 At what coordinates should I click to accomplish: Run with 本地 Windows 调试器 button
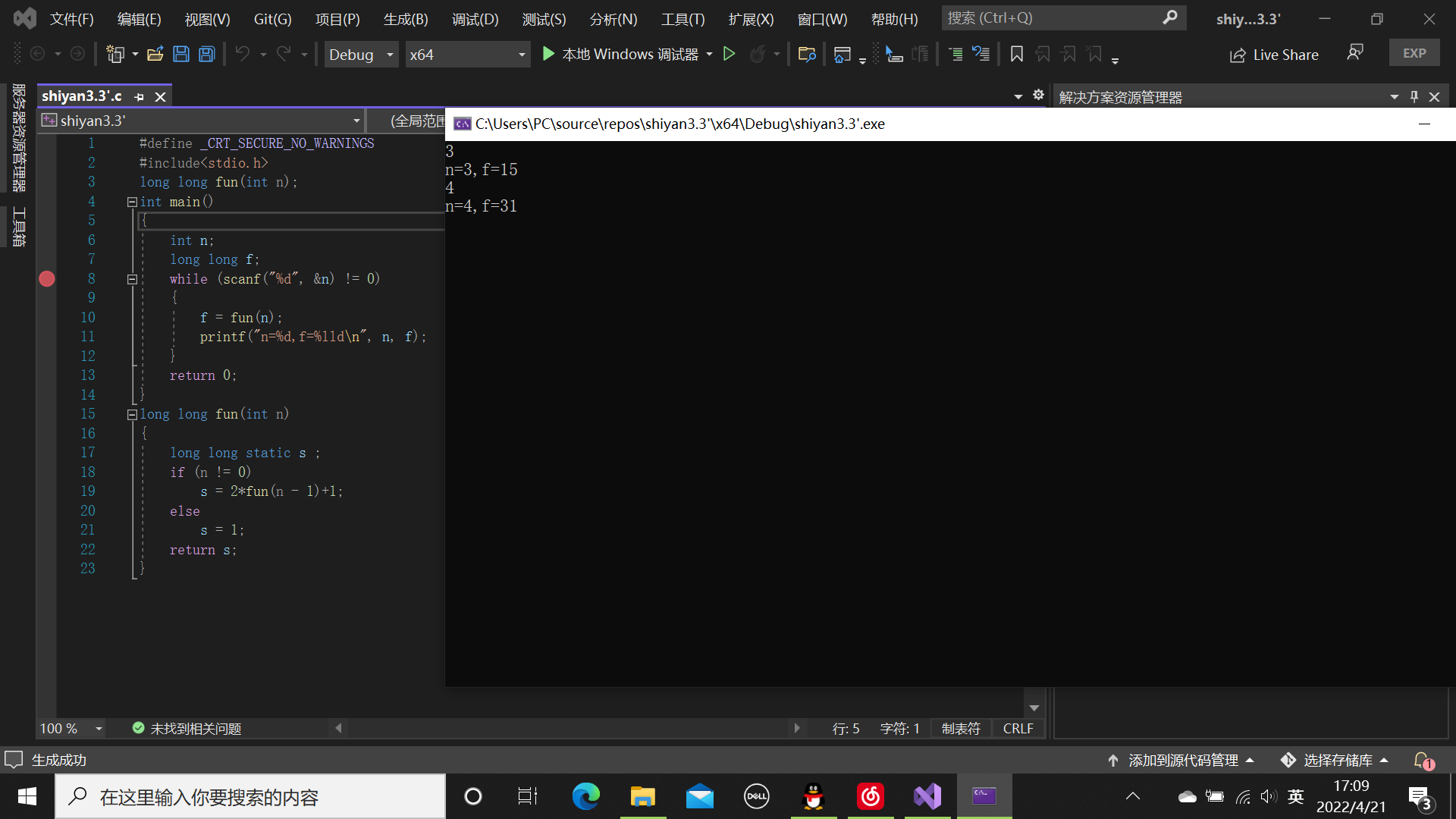coord(621,55)
